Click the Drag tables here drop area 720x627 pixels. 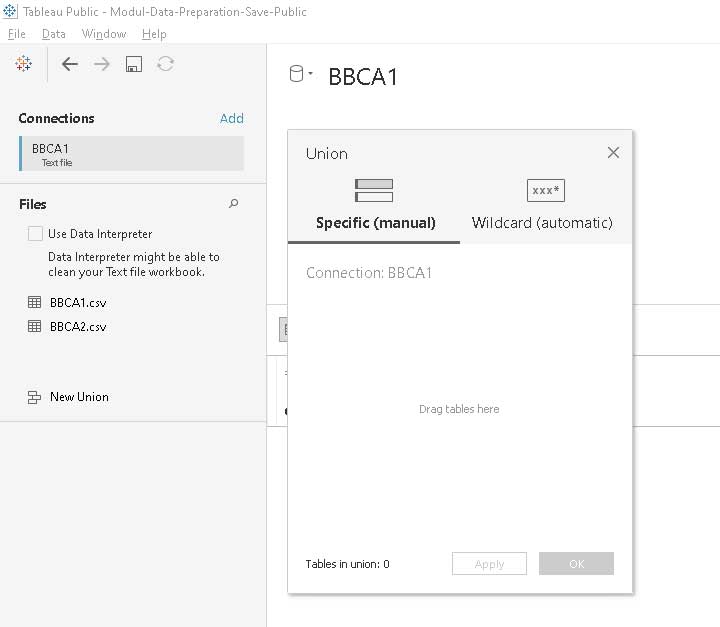pos(459,409)
